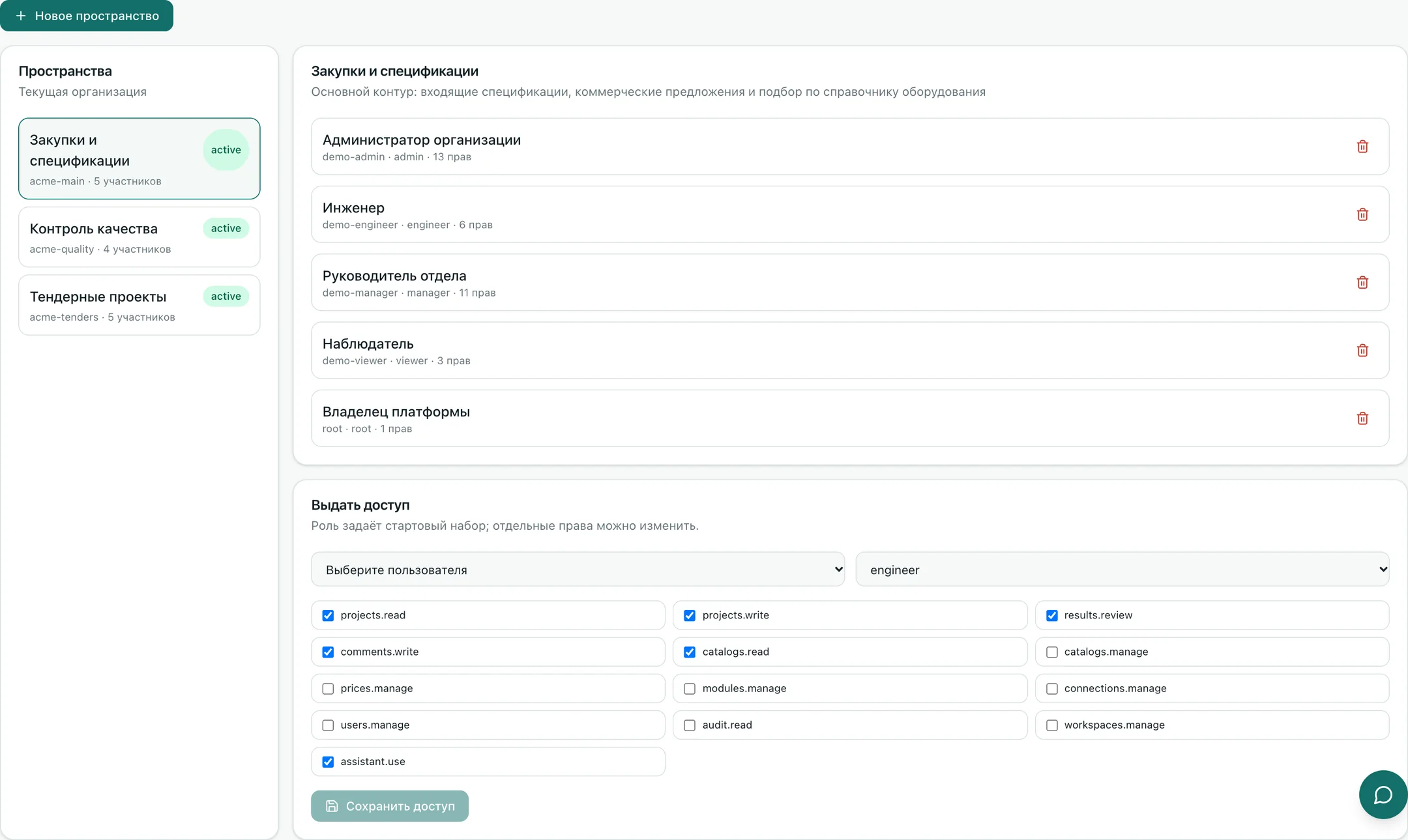Screen dimensions: 1408x840
Task: Remove Руководитель отдела using trash icon
Action: coord(1362,282)
